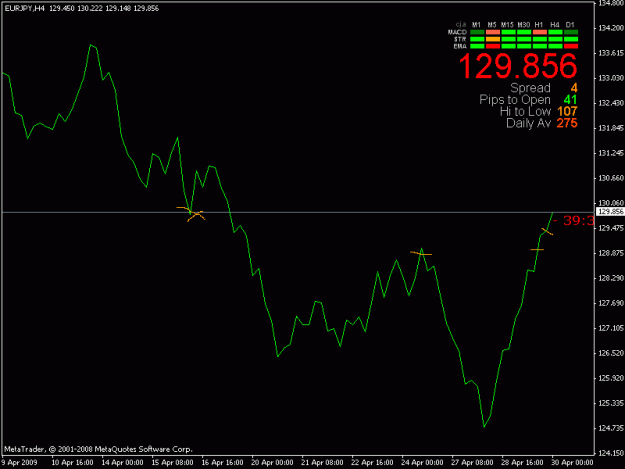Click the EMA row label
The image size is (625, 469).
tap(460, 46)
